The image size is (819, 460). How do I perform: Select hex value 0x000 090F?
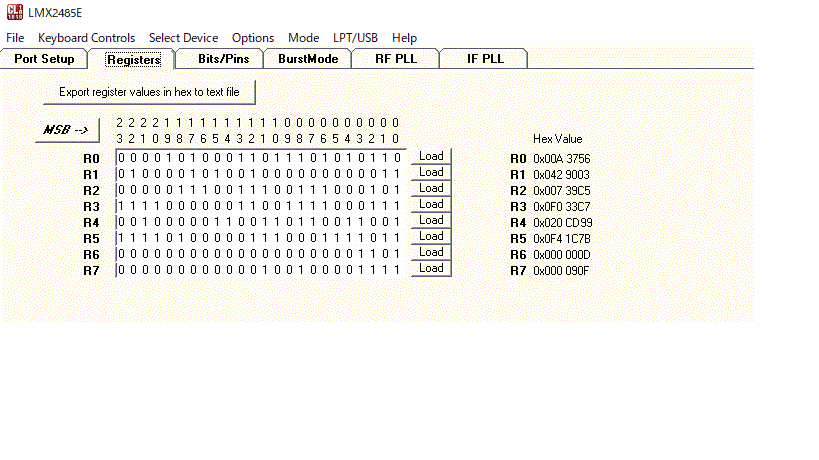point(561,271)
